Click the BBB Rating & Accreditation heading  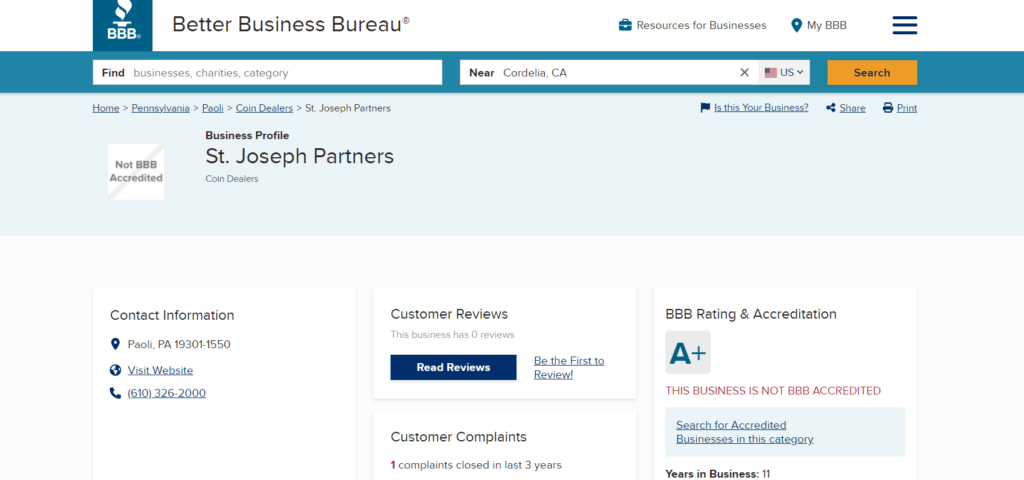[x=751, y=314]
